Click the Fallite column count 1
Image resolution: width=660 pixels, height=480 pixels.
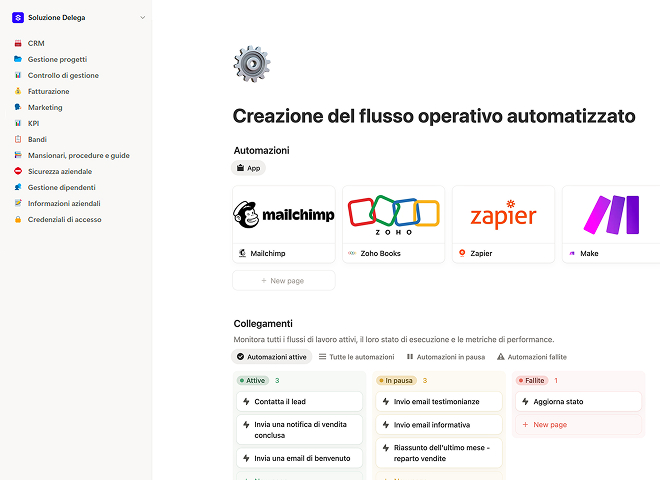(556, 380)
